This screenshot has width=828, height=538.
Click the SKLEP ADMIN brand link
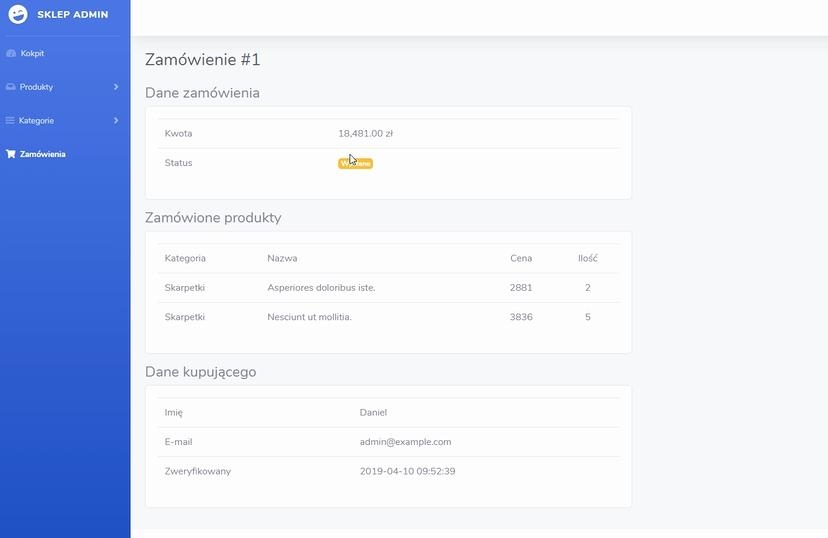[x=72, y=15]
